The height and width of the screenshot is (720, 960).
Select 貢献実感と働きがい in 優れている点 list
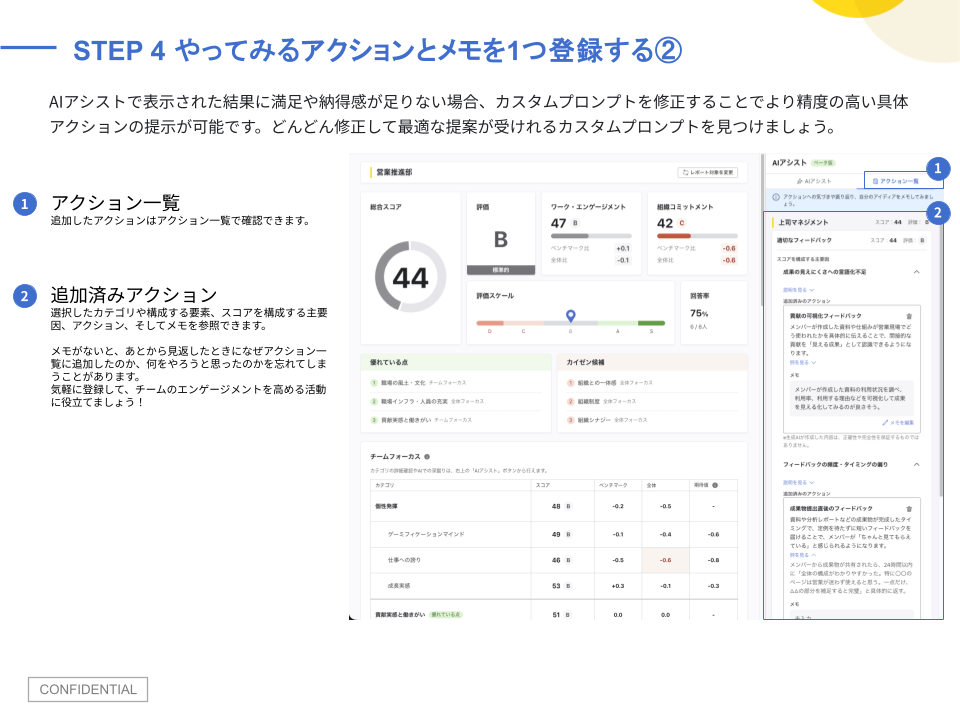point(406,420)
